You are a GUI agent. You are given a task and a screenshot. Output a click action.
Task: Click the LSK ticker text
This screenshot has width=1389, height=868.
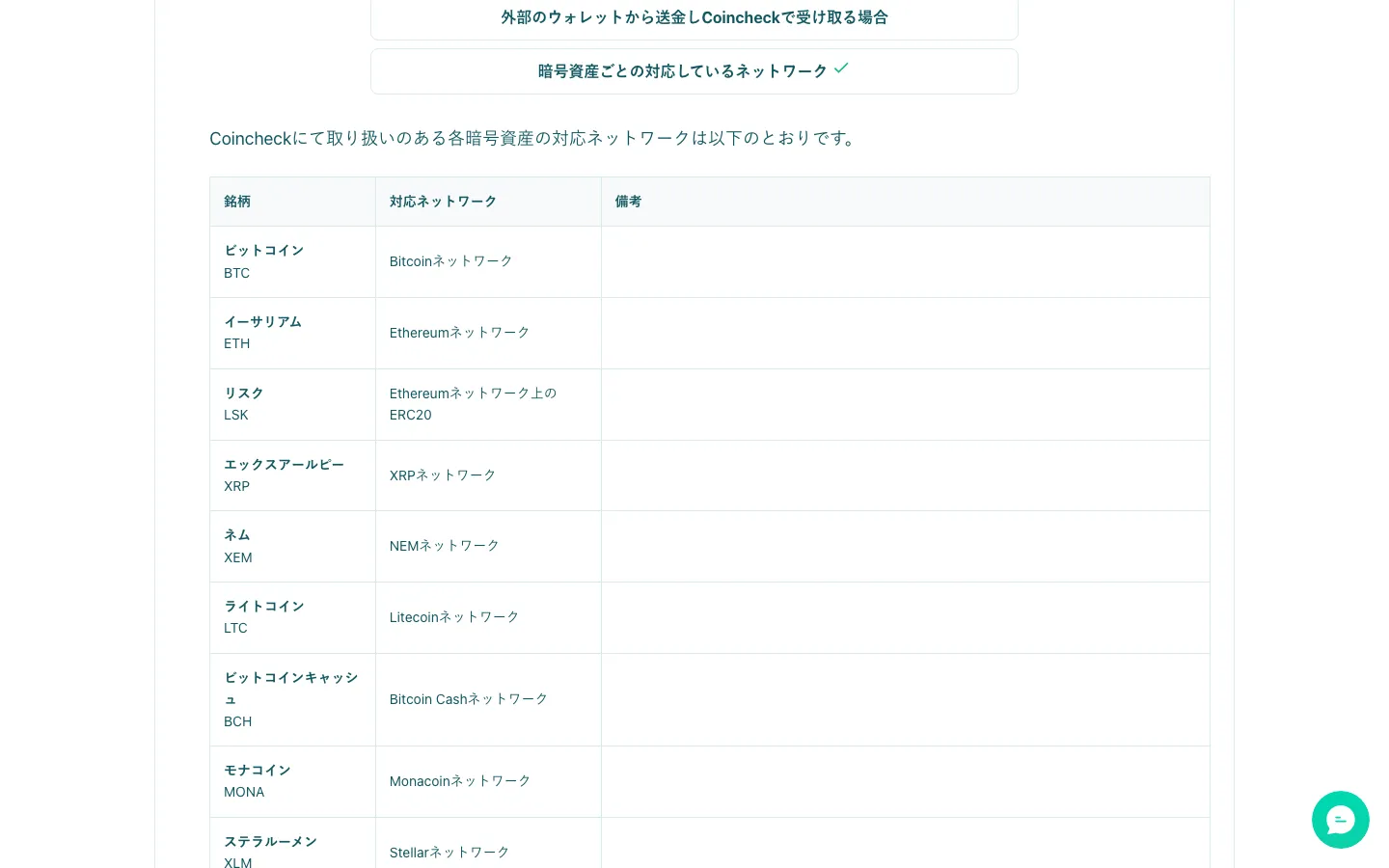coord(236,415)
